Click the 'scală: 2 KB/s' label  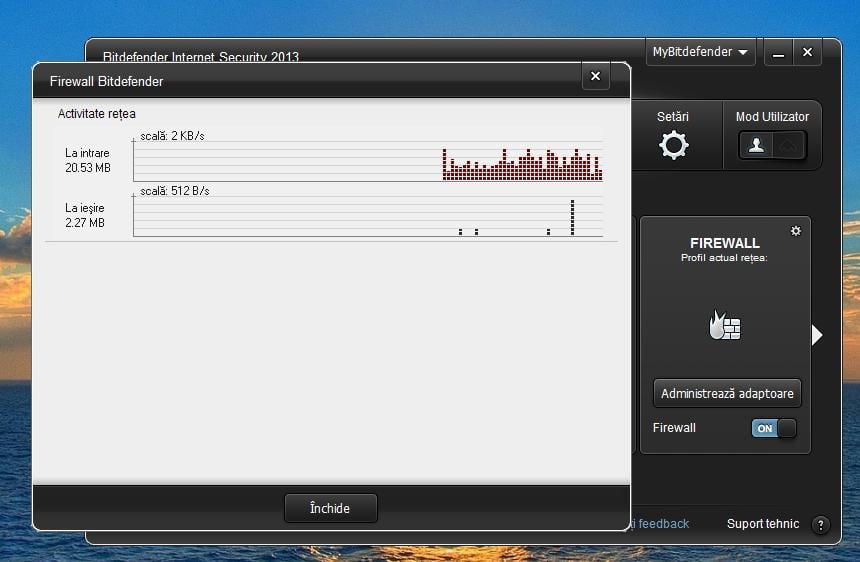(172, 135)
